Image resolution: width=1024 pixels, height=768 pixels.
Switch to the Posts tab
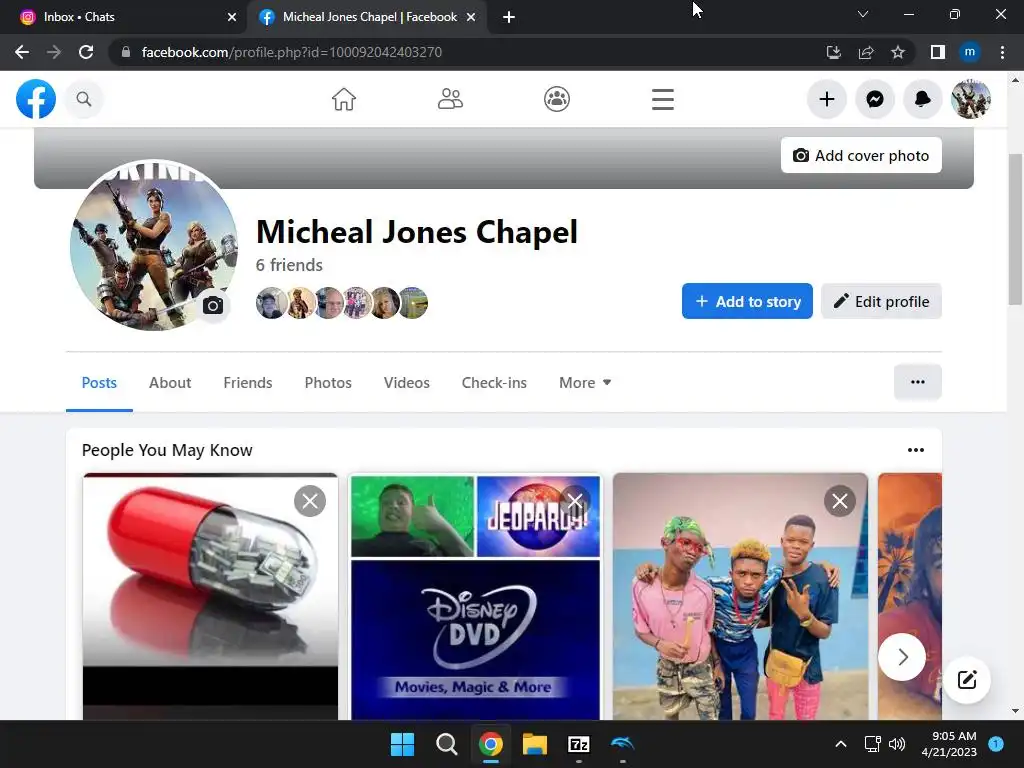[99, 383]
